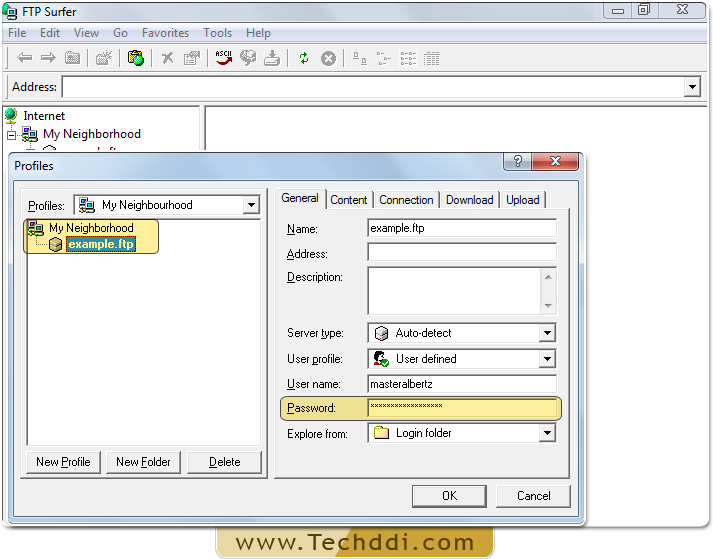Image resolution: width=713 pixels, height=559 pixels.
Task: Open the Explore from Login folder dropdown
Action: pyautogui.click(x=547, y=433)
